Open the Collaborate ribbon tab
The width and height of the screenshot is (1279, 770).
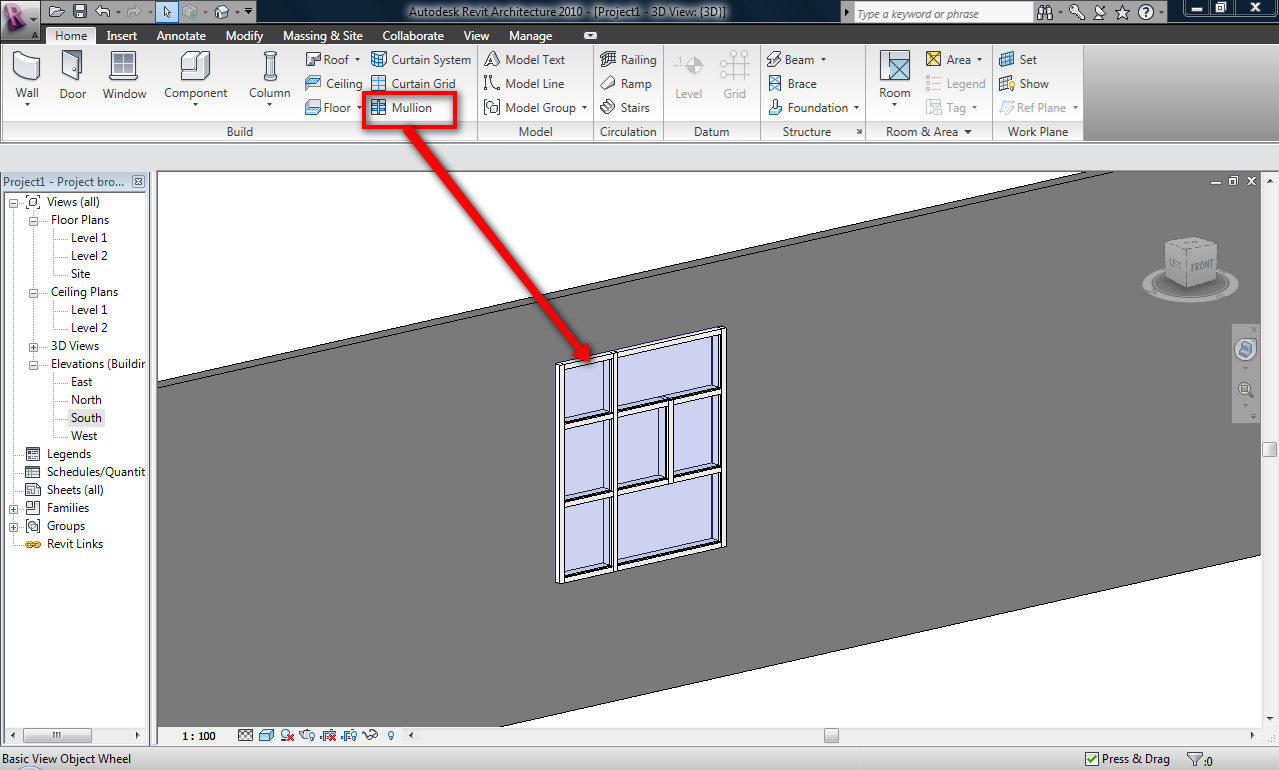point(413,36)
